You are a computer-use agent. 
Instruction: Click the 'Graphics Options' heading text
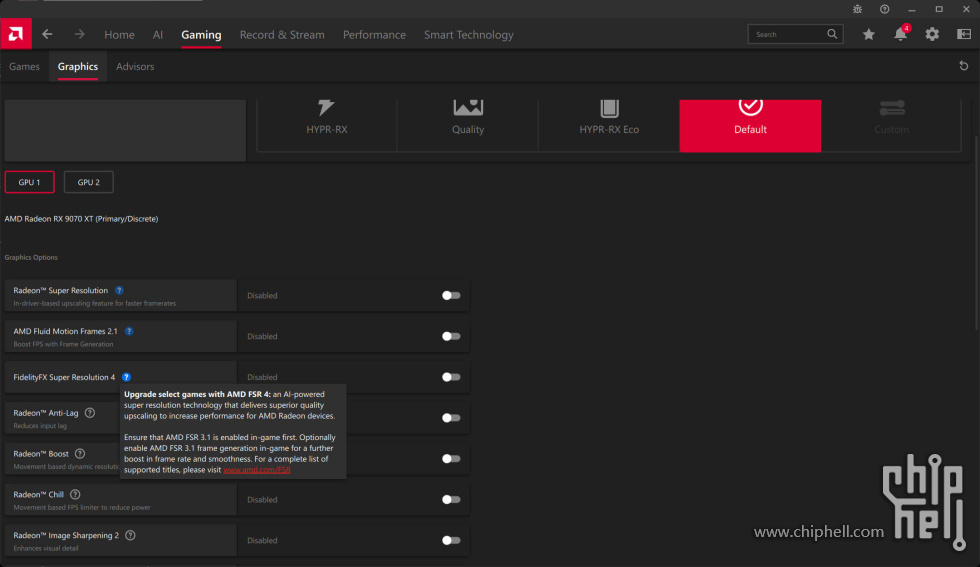31,258
